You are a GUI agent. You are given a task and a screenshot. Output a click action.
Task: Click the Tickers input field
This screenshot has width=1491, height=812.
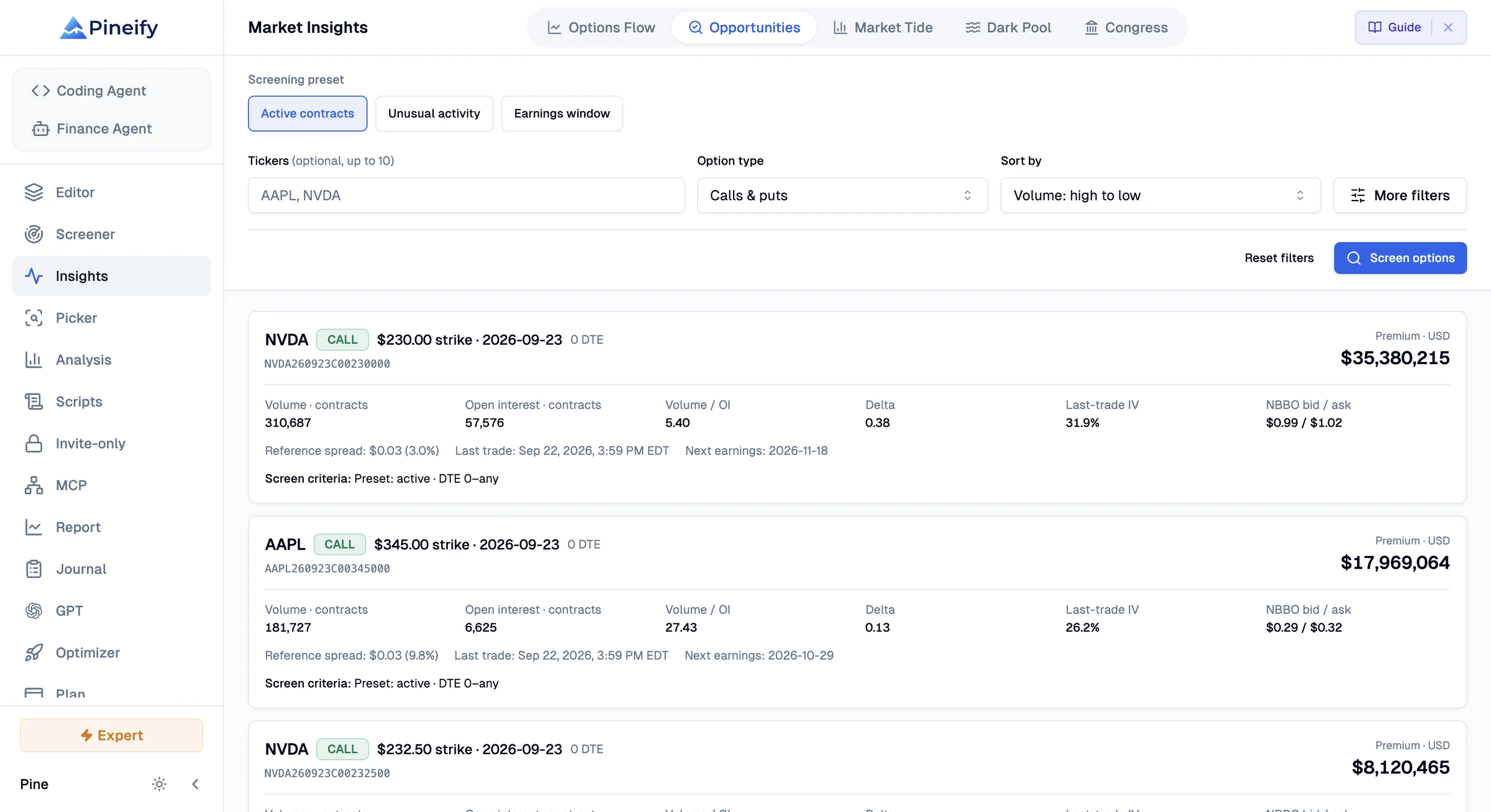tap(467, 196)
